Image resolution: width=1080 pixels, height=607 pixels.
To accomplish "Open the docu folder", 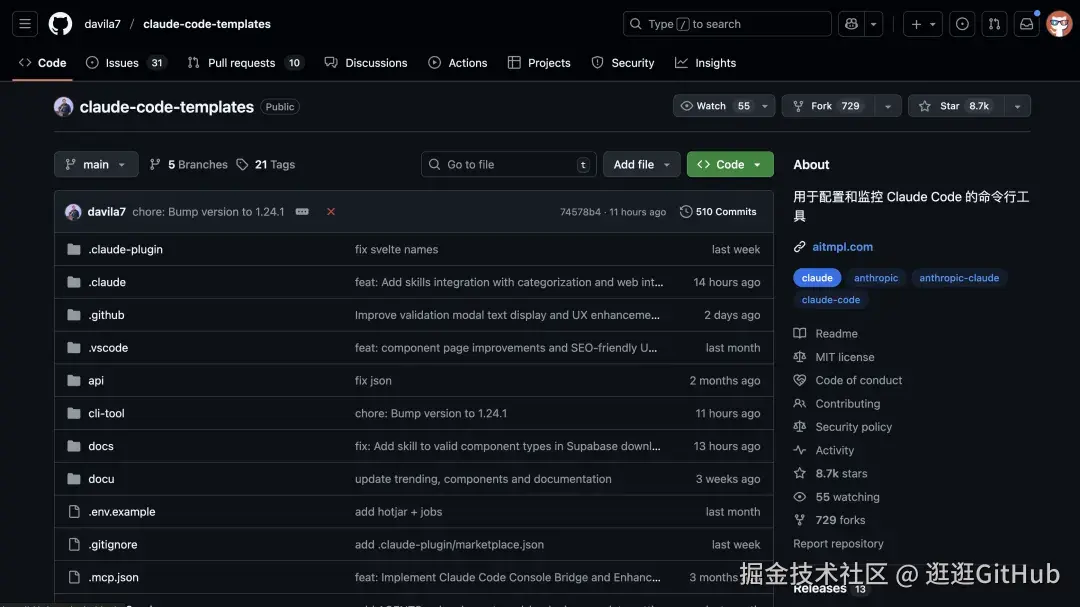I will point(101,479).
